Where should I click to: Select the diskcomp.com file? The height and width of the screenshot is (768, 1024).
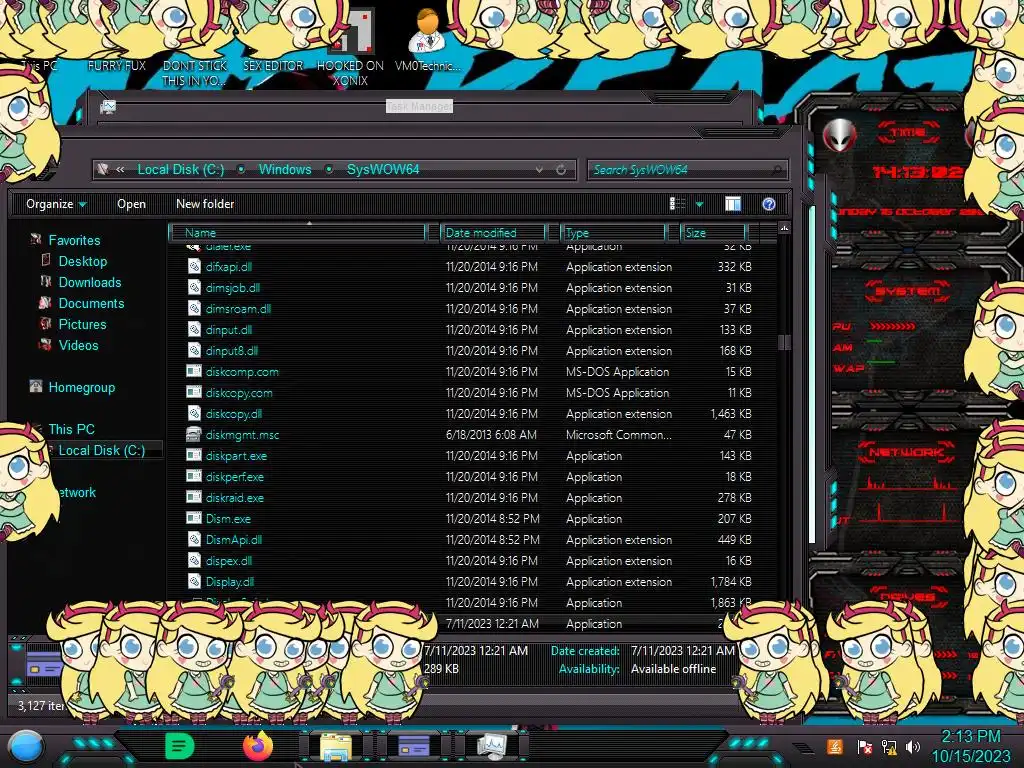point(242,372)
